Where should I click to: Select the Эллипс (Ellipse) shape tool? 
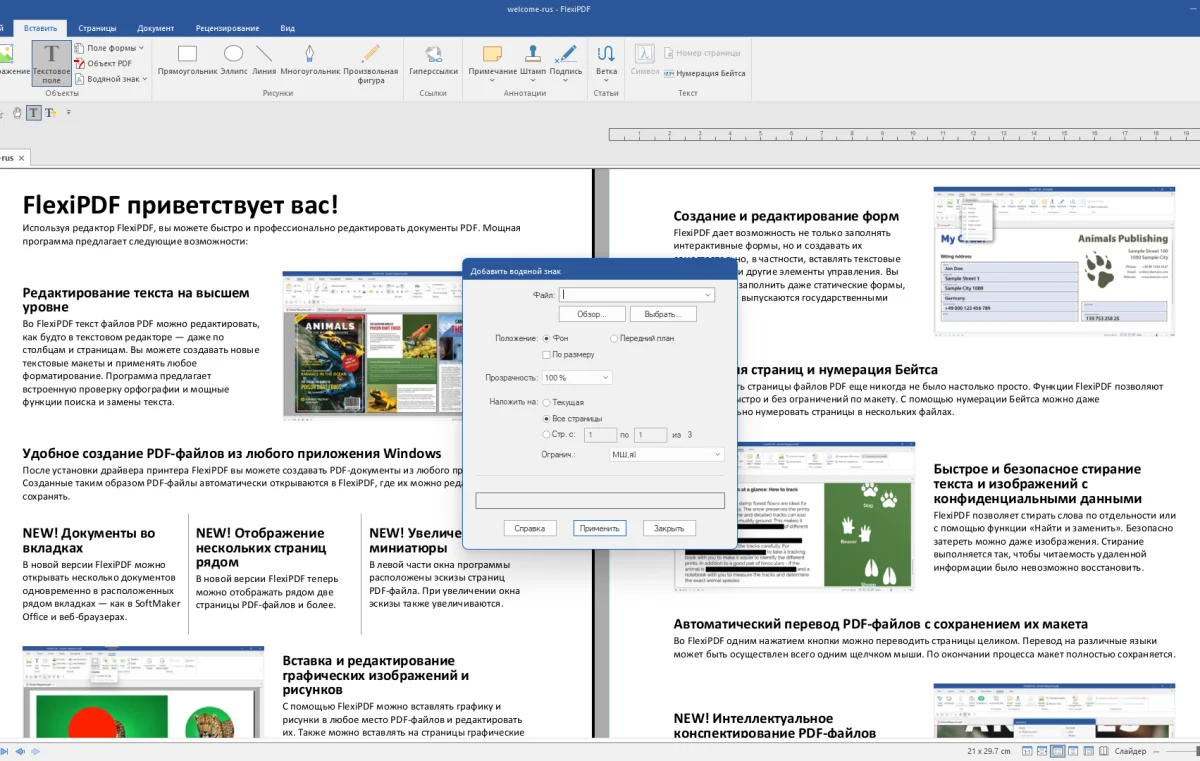[x=233, y=54]
